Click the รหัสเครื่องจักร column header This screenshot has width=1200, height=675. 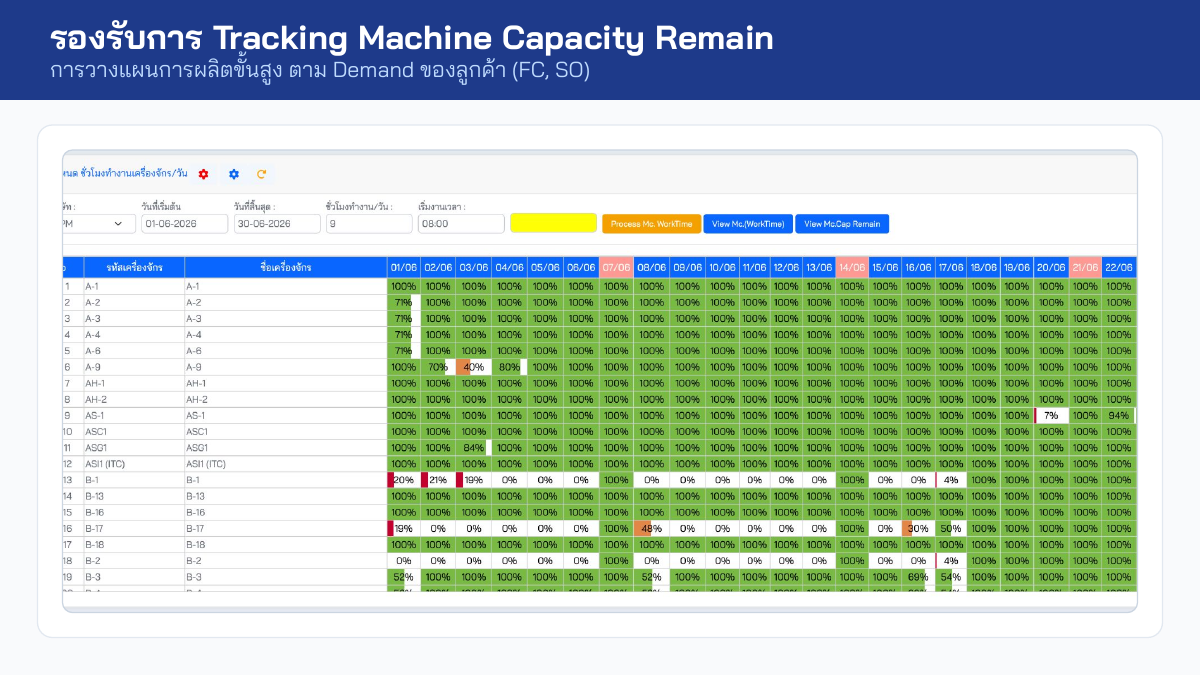[132, 268]
